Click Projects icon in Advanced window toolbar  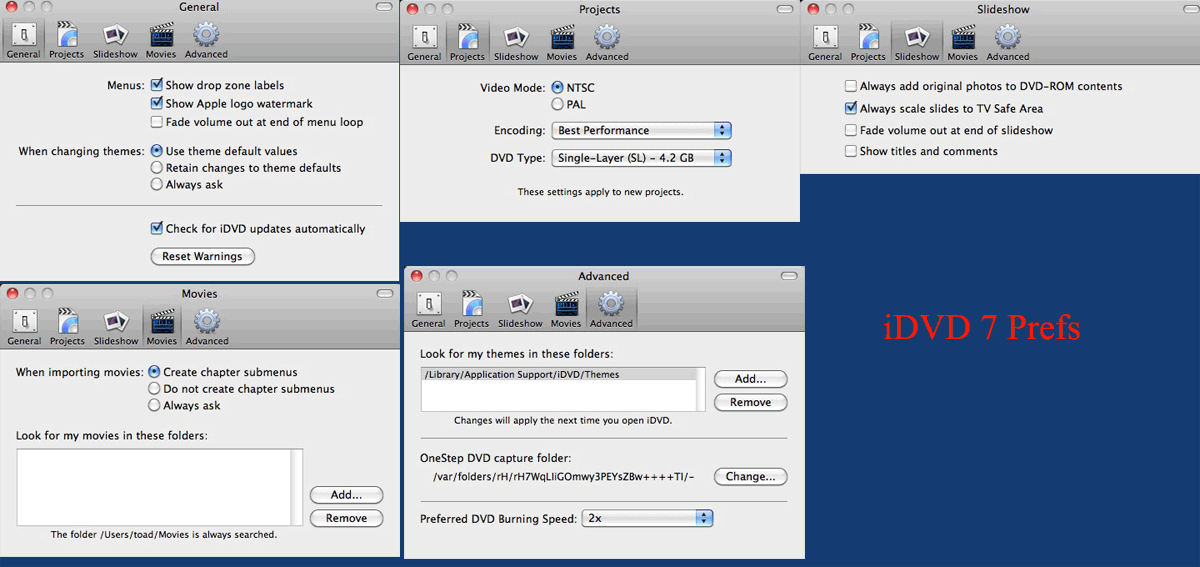[471, 310]
